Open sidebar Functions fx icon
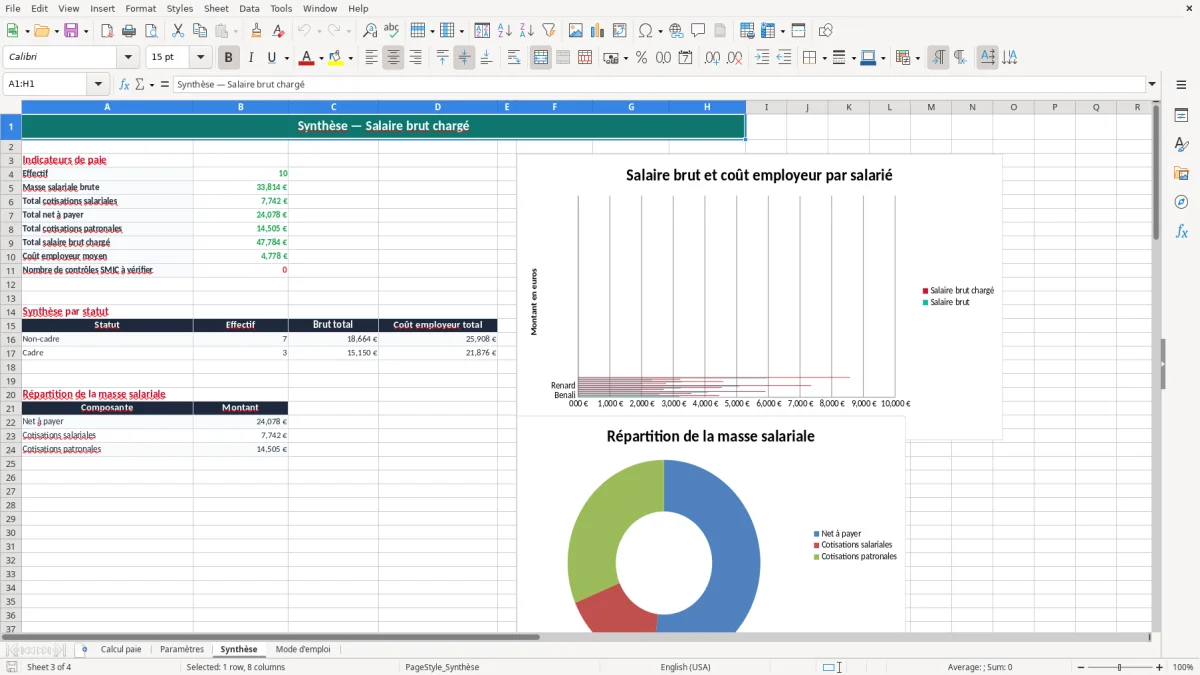 coord(1181,231)
